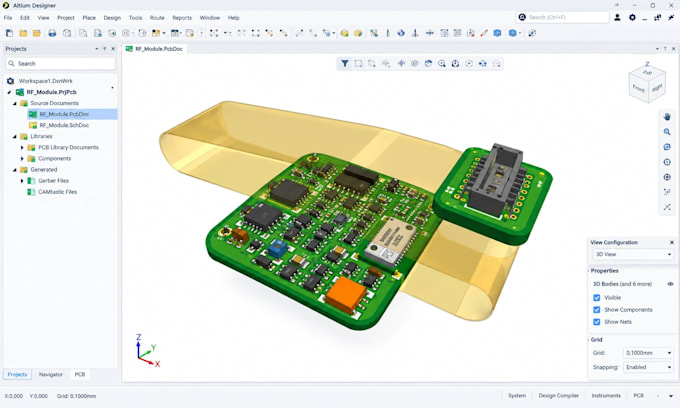
Task: Close the View Configuration panel
Action: click(672, 242)
